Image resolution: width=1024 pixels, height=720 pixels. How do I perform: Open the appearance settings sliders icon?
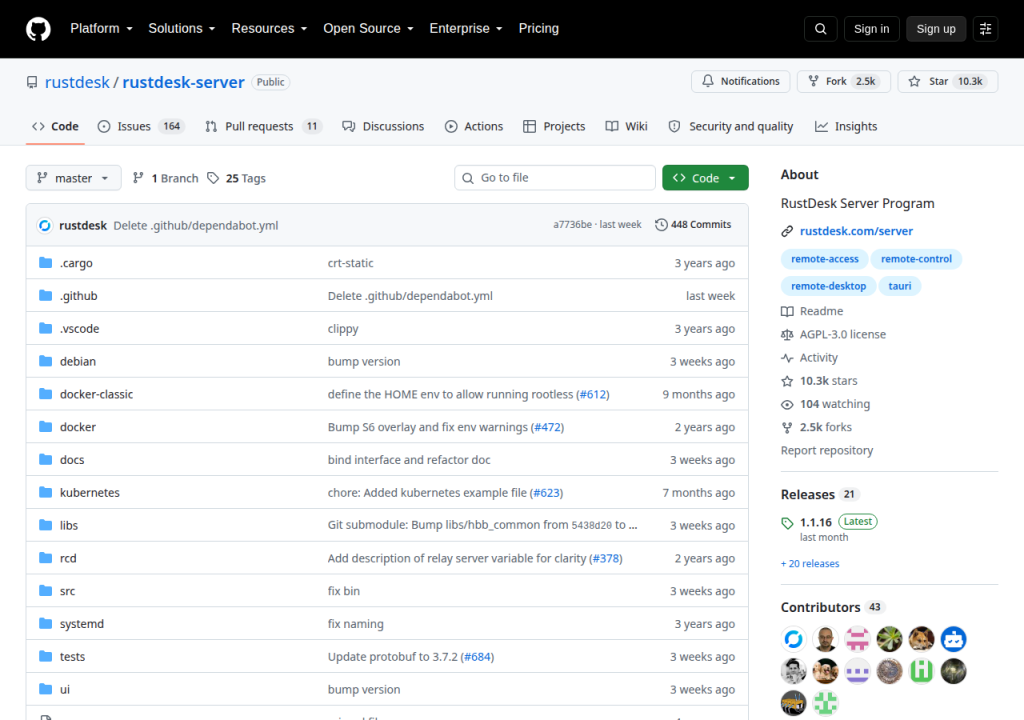(x=985, y=29)
